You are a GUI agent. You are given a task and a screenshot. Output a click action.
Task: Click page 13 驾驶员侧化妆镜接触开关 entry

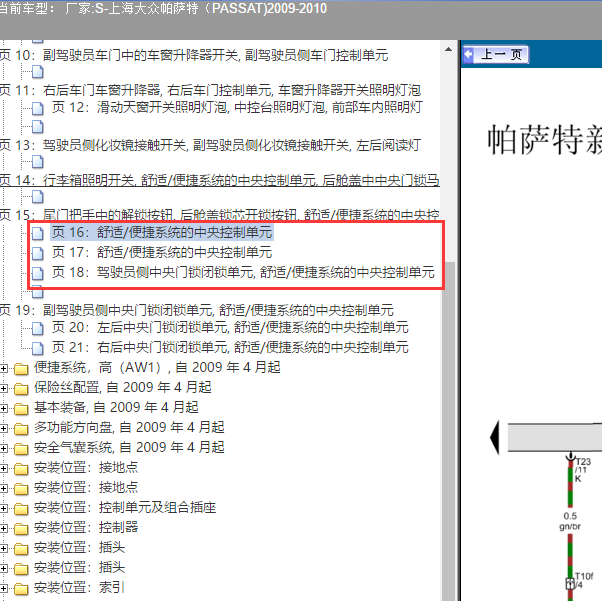click(x=210, y=145)
